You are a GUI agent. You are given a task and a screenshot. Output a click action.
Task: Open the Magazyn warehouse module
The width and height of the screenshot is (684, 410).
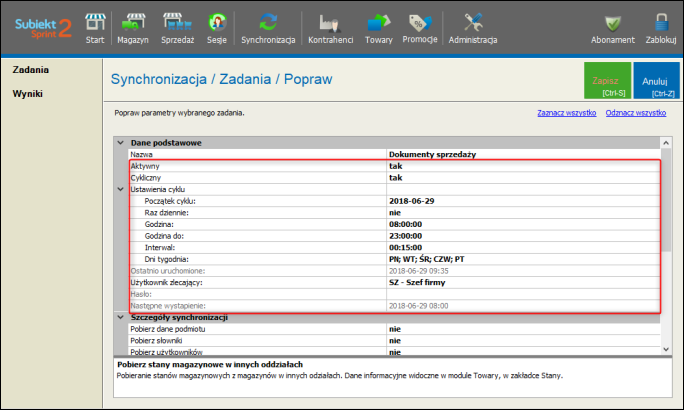click(133, 28)
